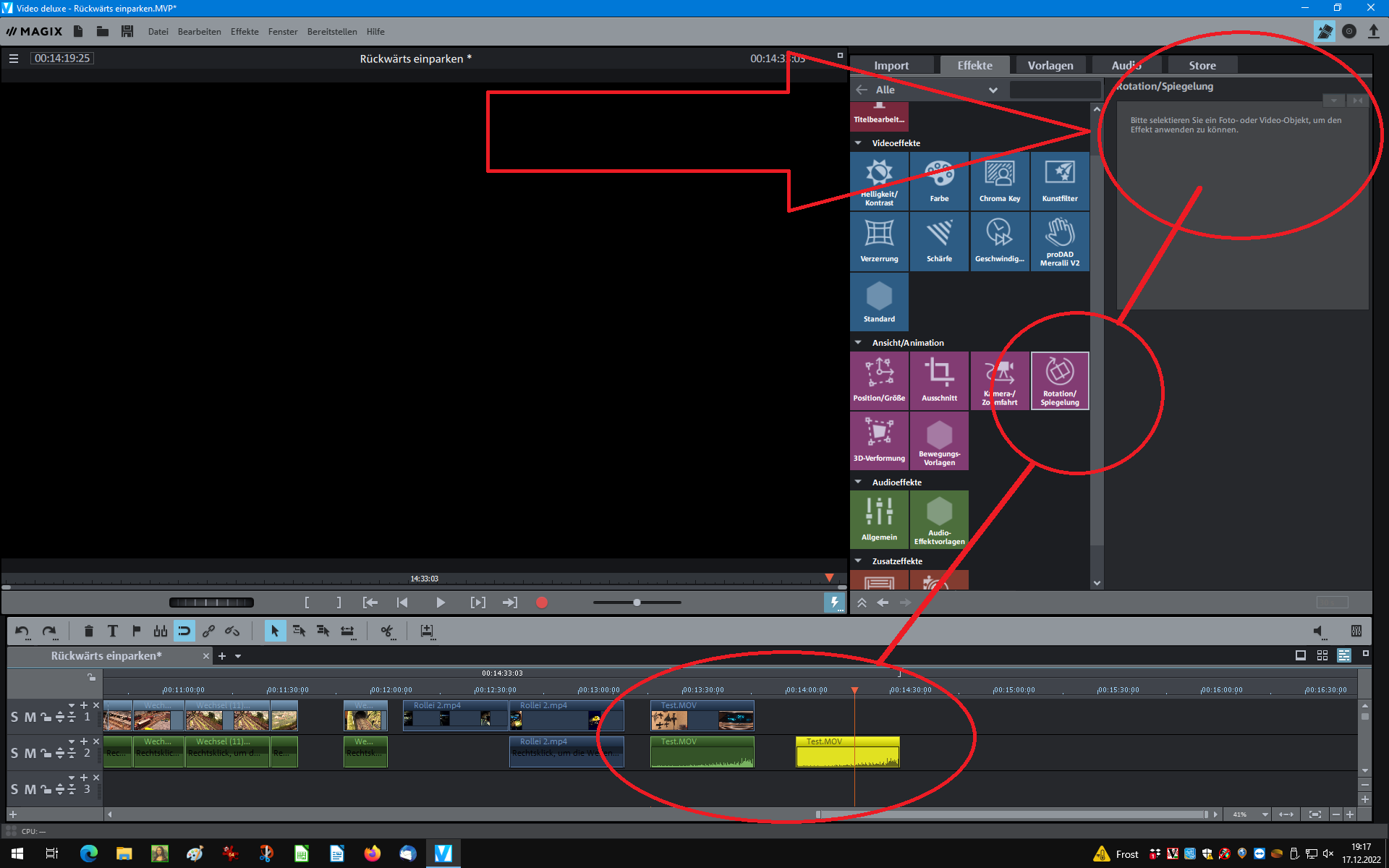Open the Kunstfilter effect tile
The height and width of the screenshot is (868, 1389).
click(1060, 182)
